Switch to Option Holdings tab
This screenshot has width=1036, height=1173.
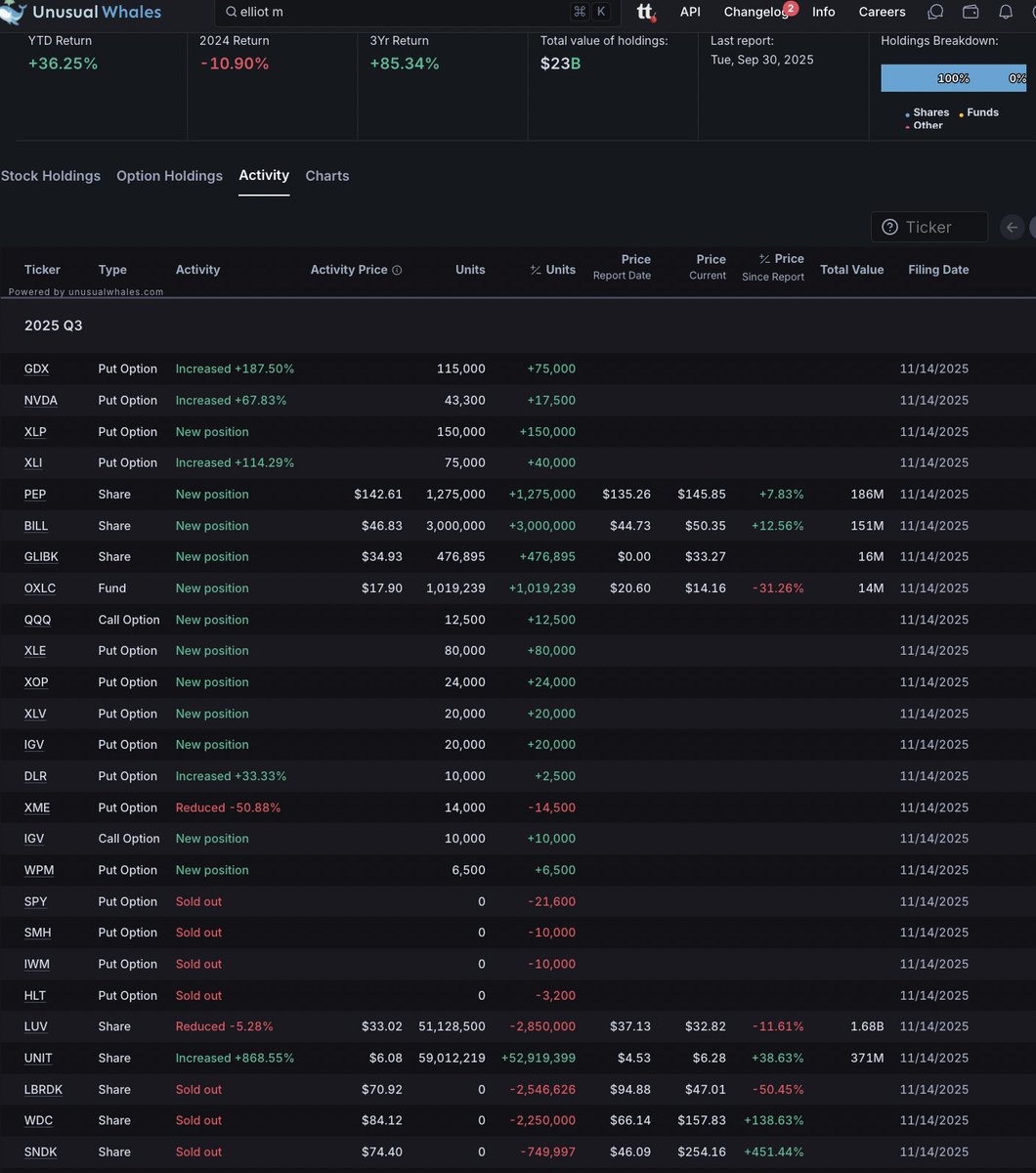coord(169,176)
